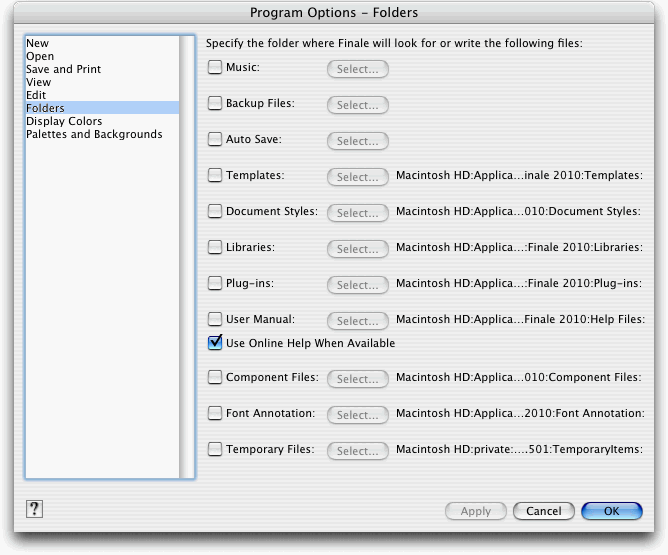The width and height of the screenshot is (668, 555).
Task: Uncheck Use Online Help When Available
Action: point(215,342)
